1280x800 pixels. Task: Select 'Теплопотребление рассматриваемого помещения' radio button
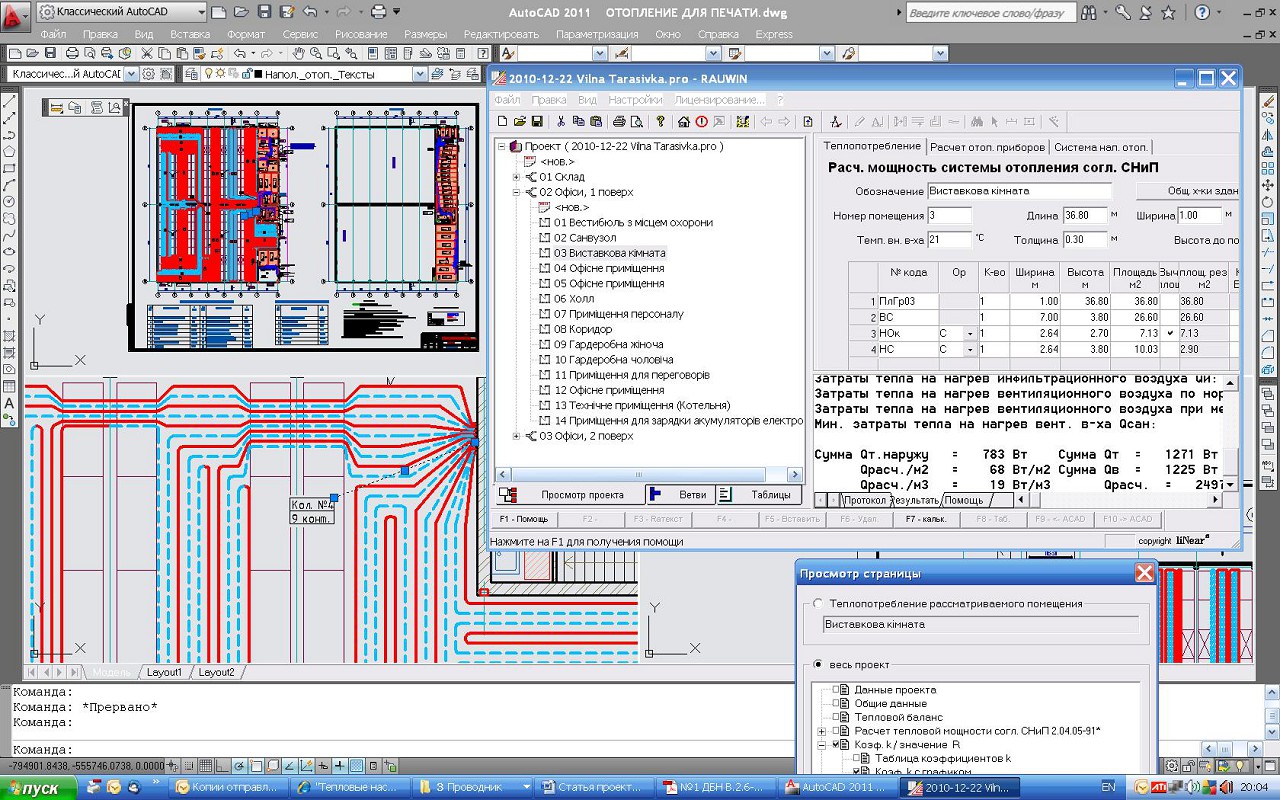pyautogui.click(x=819, y=603)
